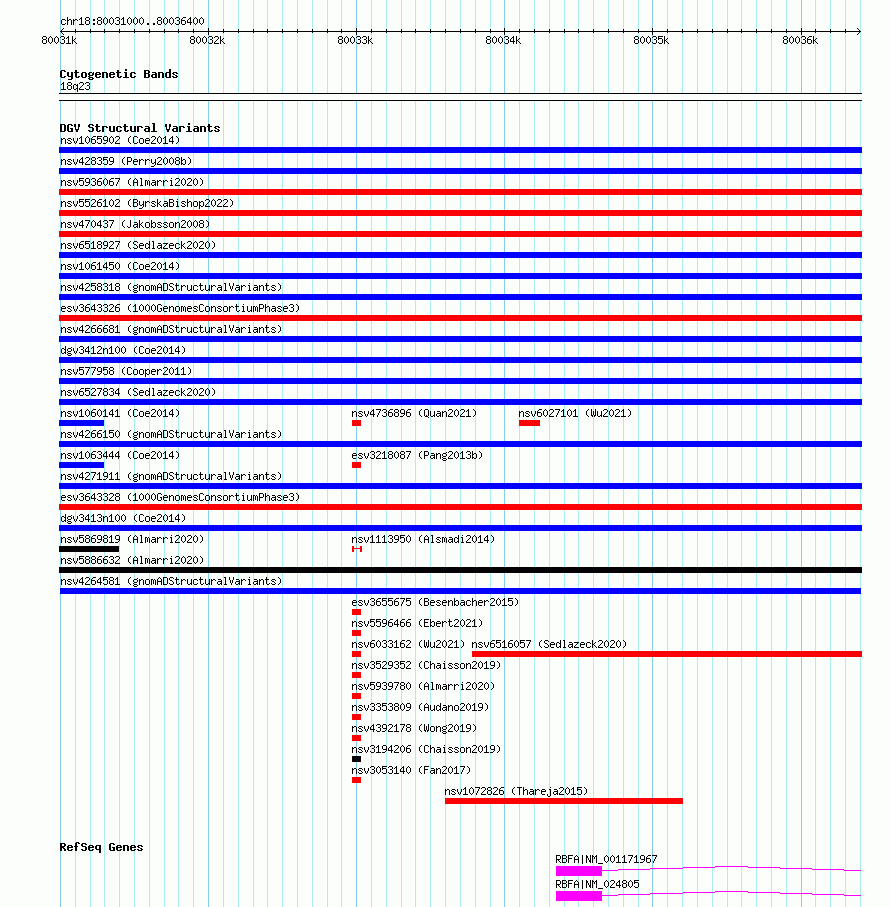Click the Cytogenetic Bands track title
The image size is (890, 907).
coord(119,74)
